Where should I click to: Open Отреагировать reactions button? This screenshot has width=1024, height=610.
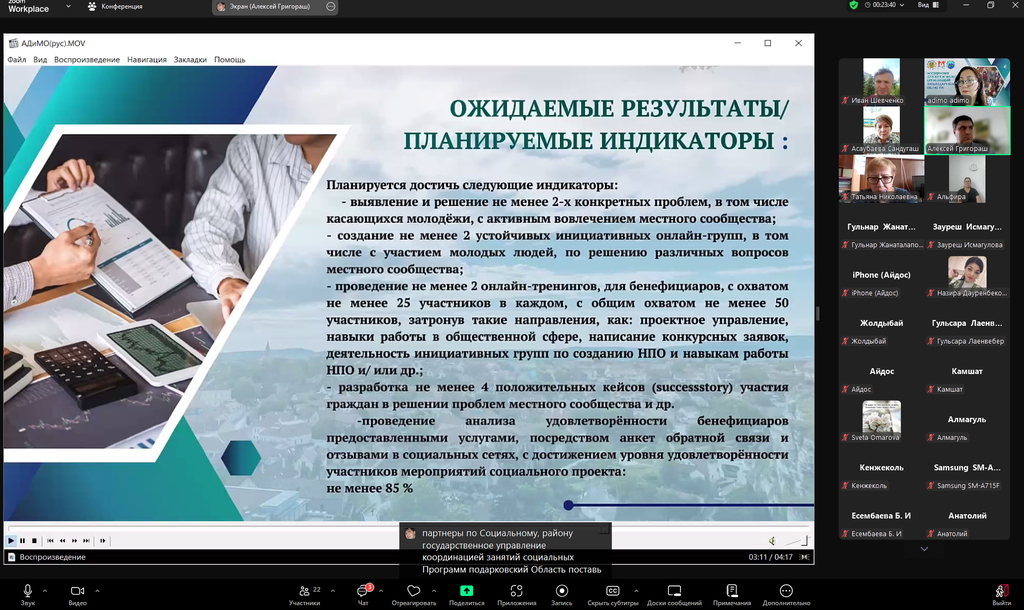coord(413,593)
